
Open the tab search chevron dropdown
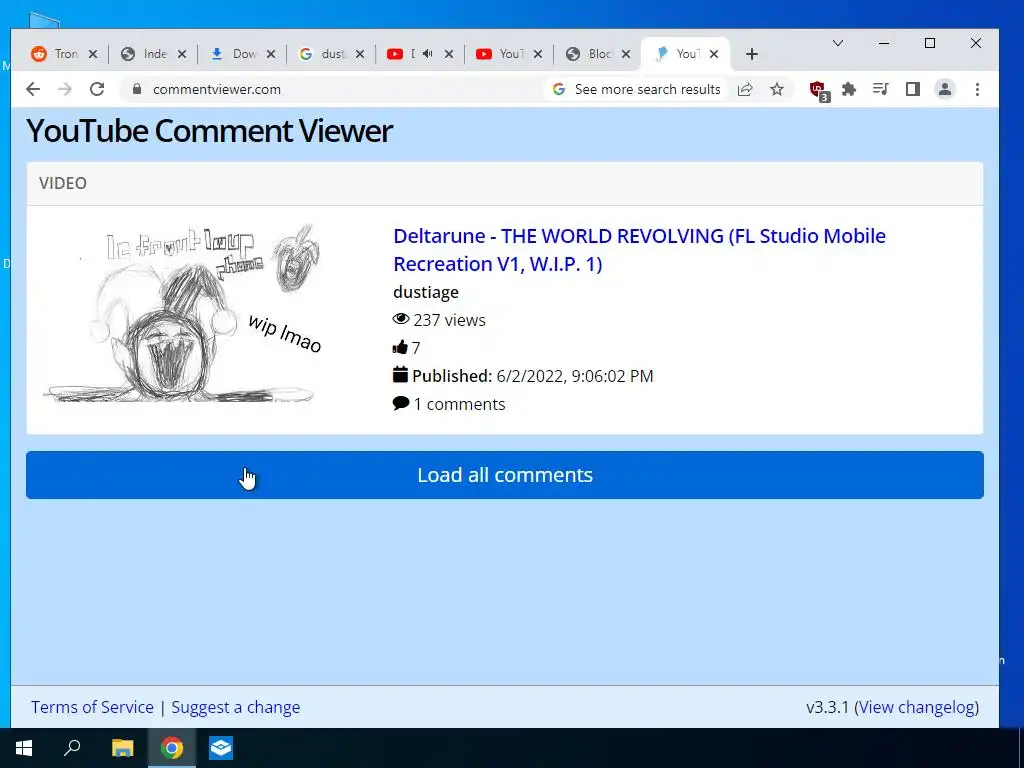point(838,43)
